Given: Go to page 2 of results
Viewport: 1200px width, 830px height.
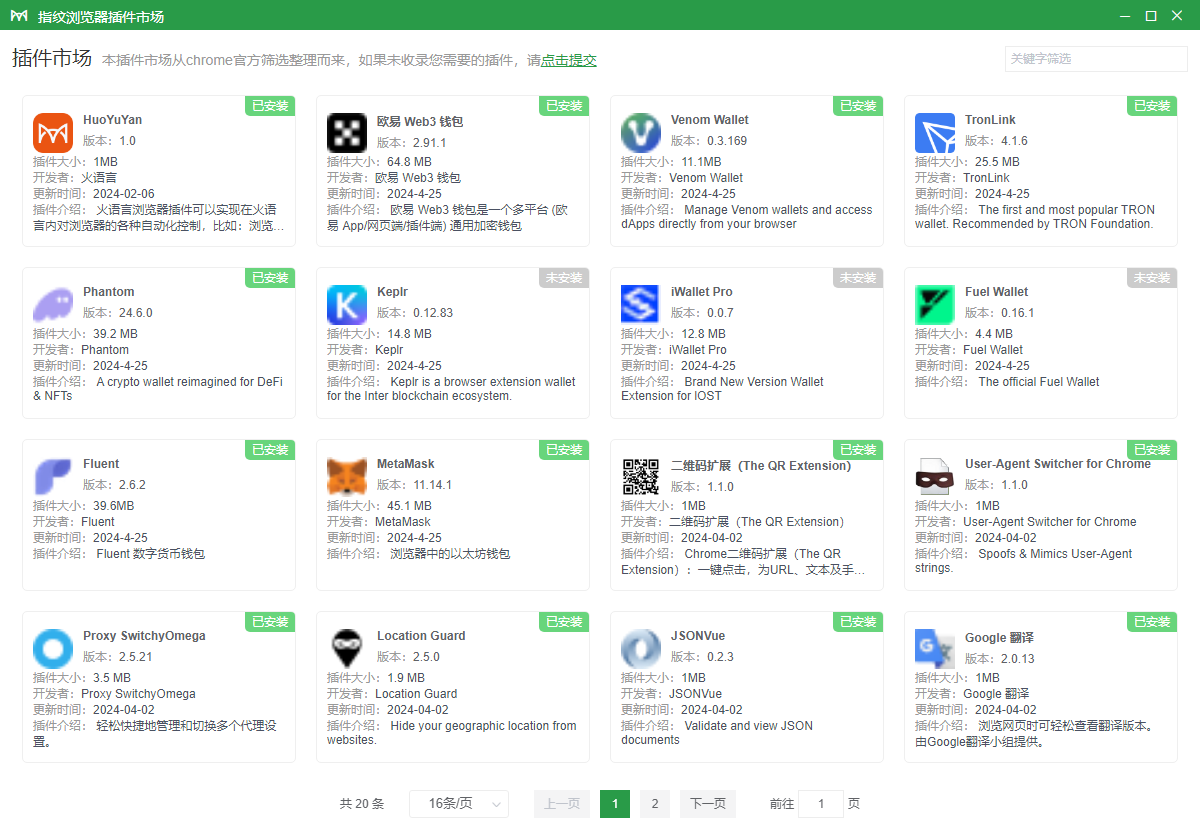Looking at the screenshot, I should pyautogui.click(x=655, y=804).
